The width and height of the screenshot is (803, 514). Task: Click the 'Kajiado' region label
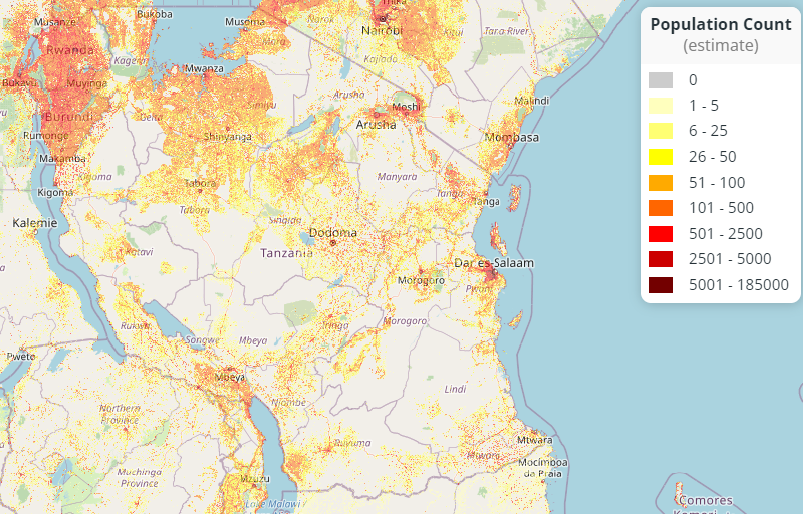(x=380, y=59)
